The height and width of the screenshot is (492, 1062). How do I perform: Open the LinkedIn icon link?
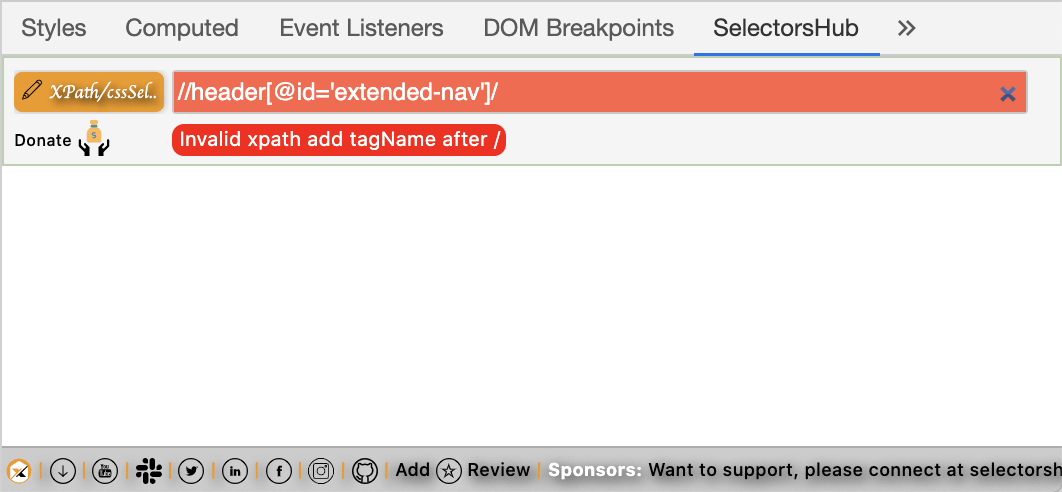[235, 471]
